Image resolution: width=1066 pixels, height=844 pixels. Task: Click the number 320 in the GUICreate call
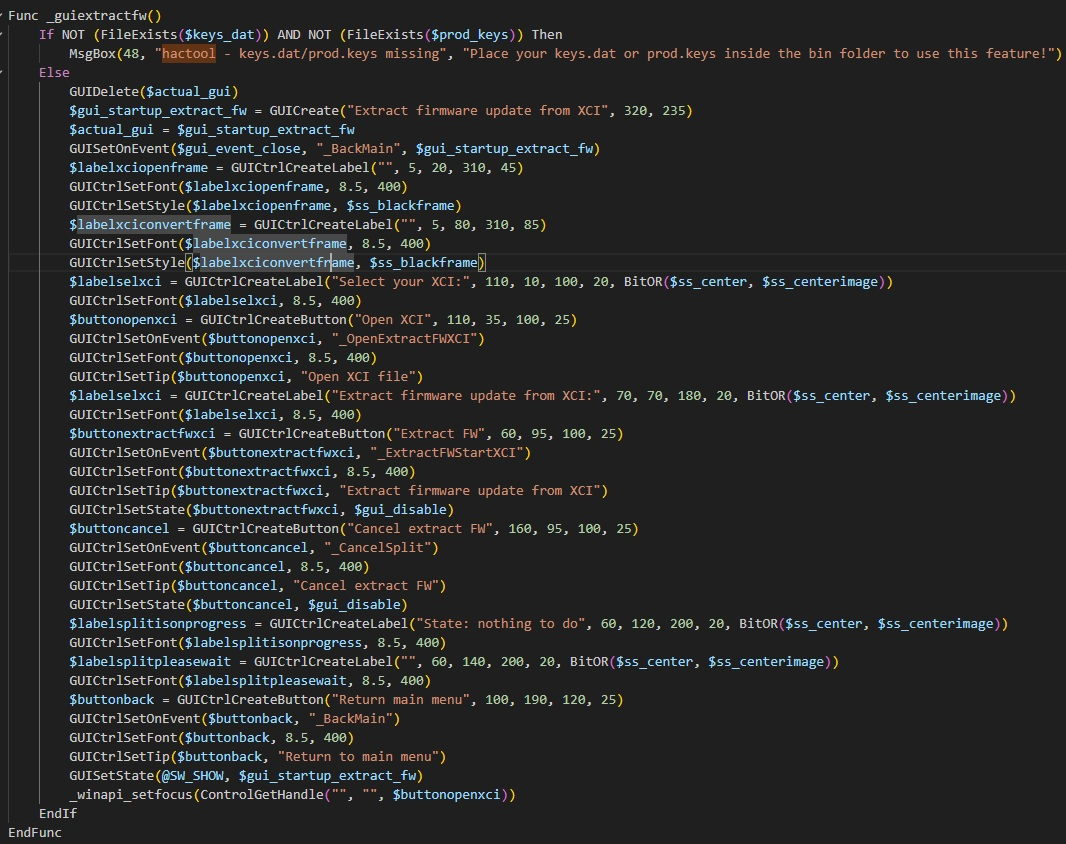click(x=636, y=111)
